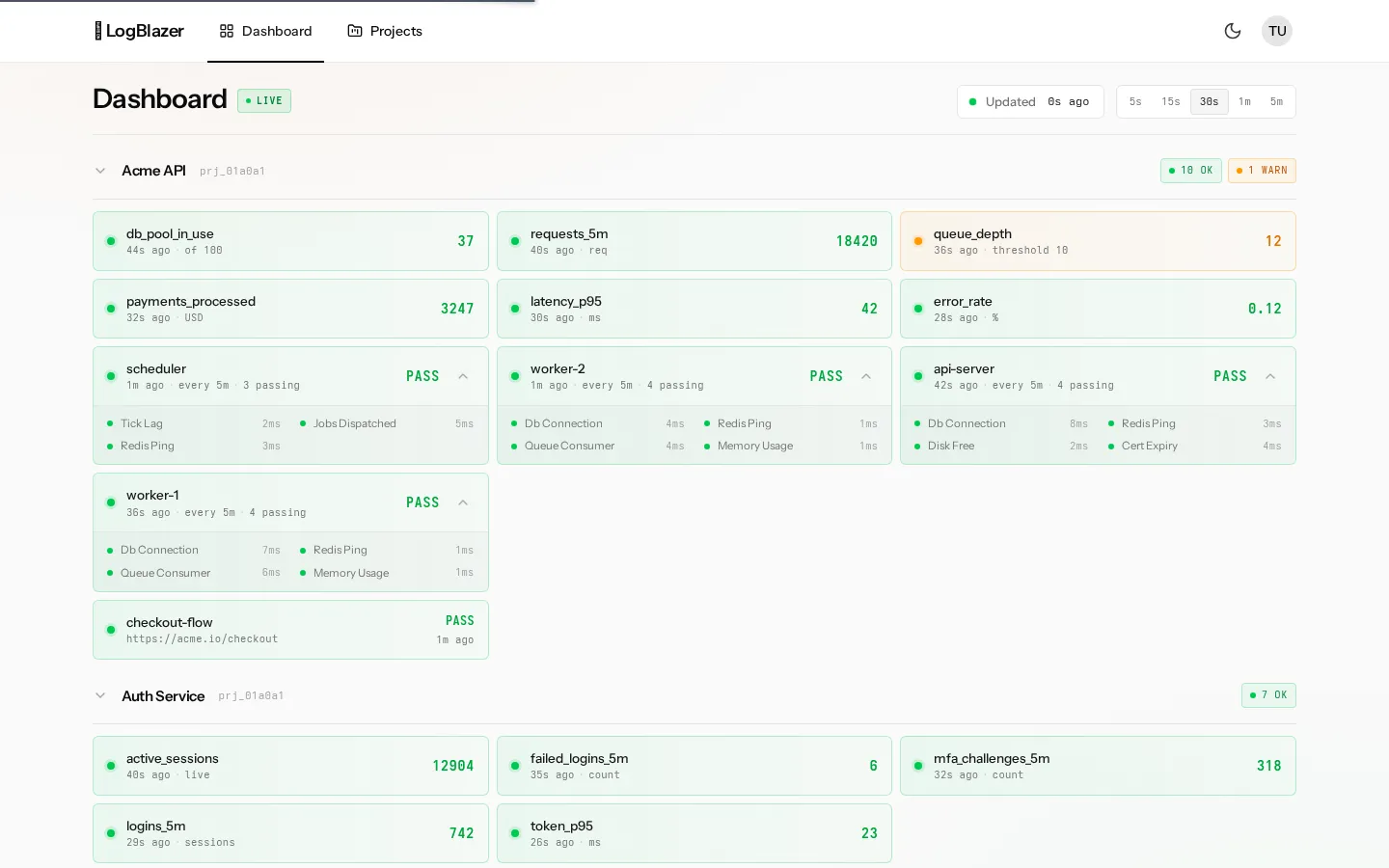Select the mfa_challenges_5m metric label

992,758
